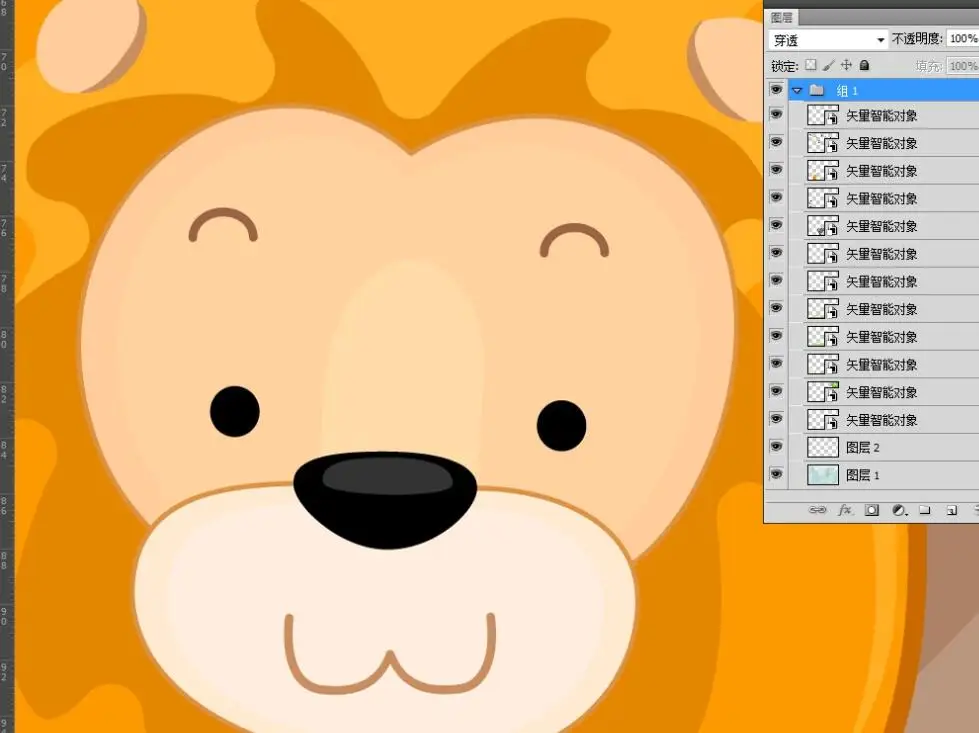Click the lock image pixels brush icon

tap(829, 65)
